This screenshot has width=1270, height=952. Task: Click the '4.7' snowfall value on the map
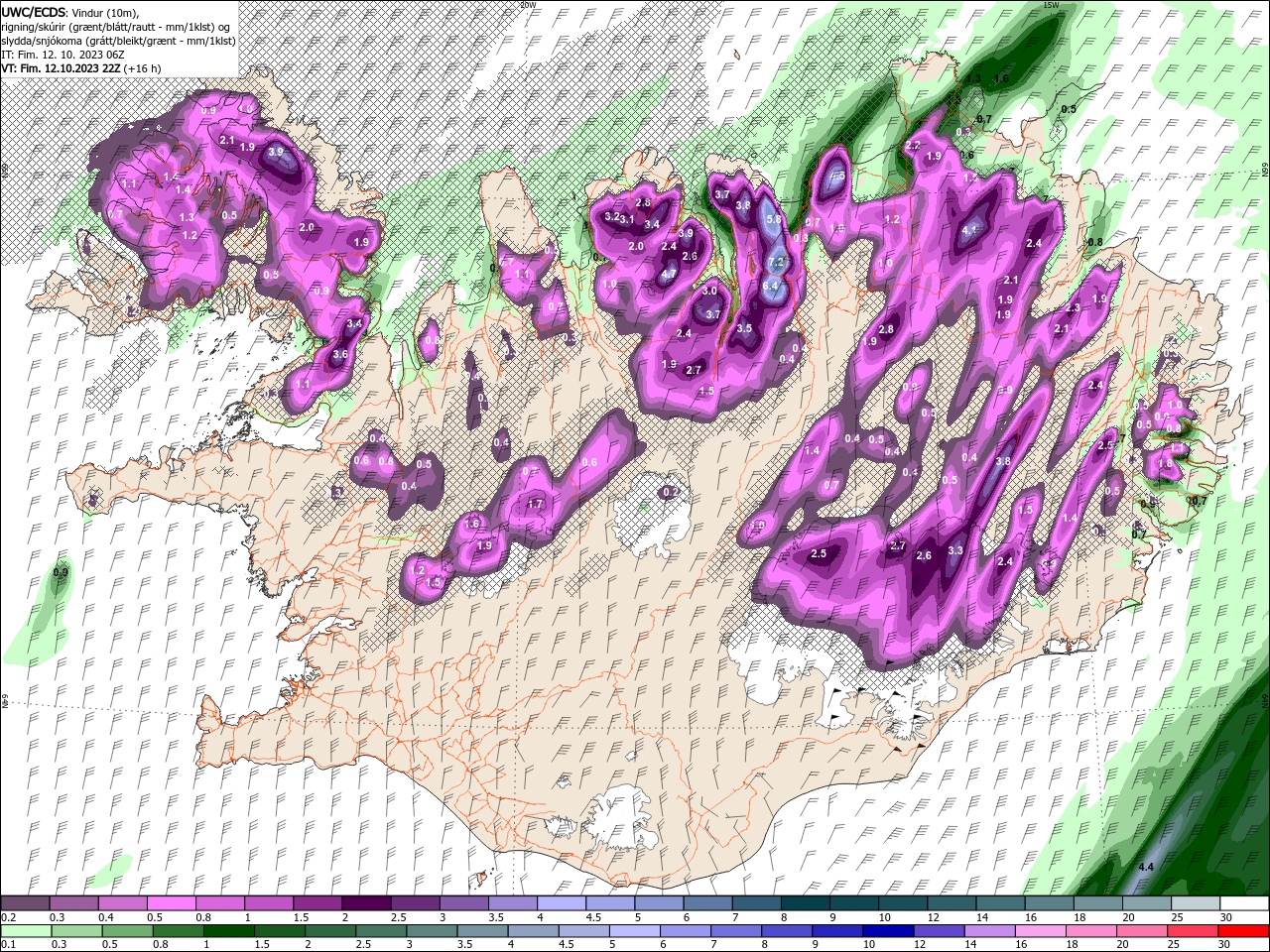[x=669, y=275]
